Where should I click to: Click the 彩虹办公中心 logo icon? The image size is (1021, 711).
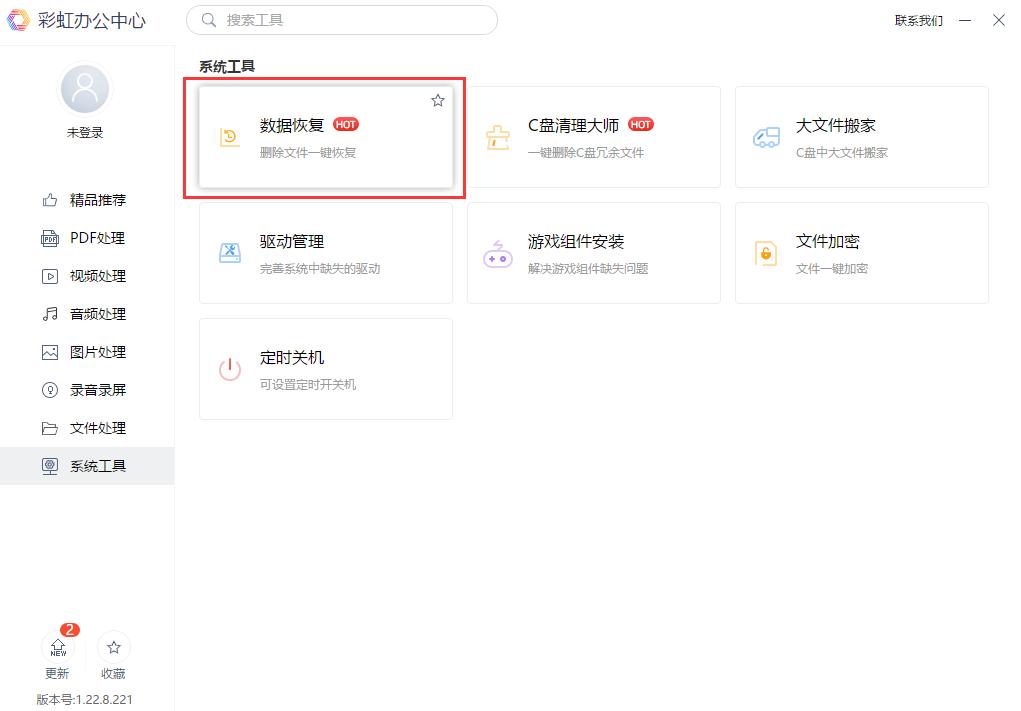[17, 20]
